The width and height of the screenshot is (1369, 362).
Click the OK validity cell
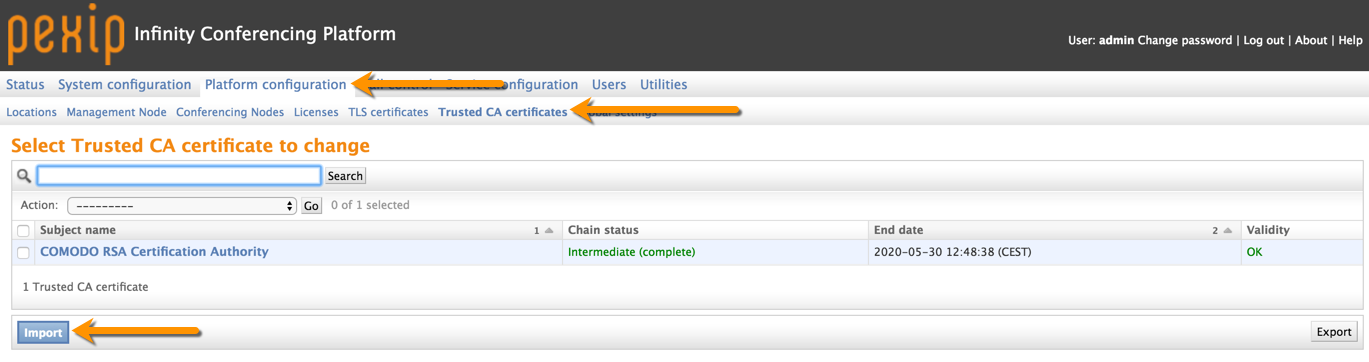(x=1254, y=252)
